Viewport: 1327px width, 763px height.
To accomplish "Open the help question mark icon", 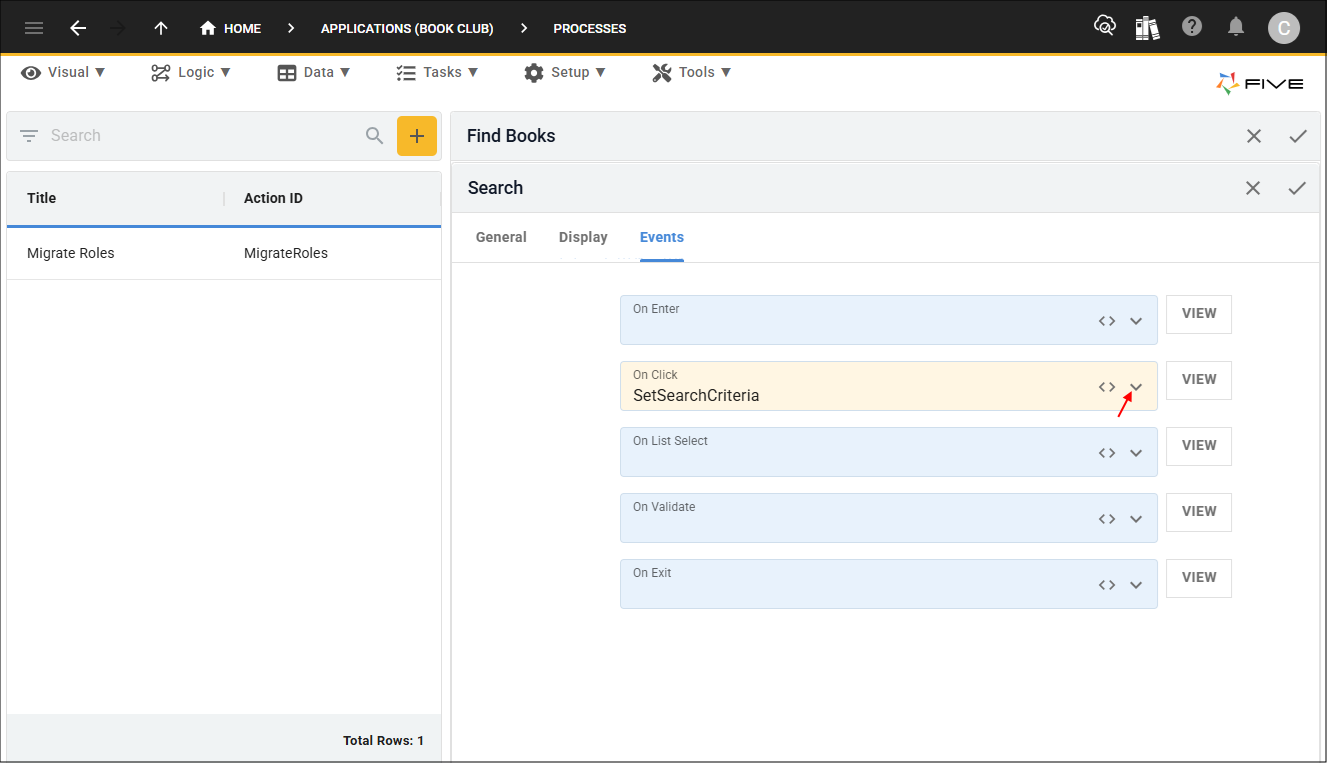I will (1192, 27).
